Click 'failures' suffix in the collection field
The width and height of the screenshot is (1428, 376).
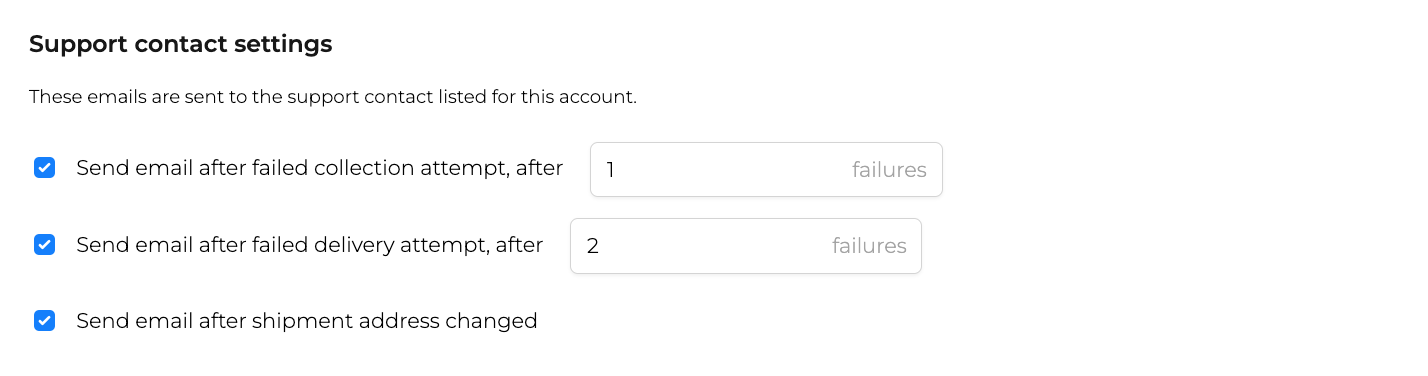tap(889, 170)
